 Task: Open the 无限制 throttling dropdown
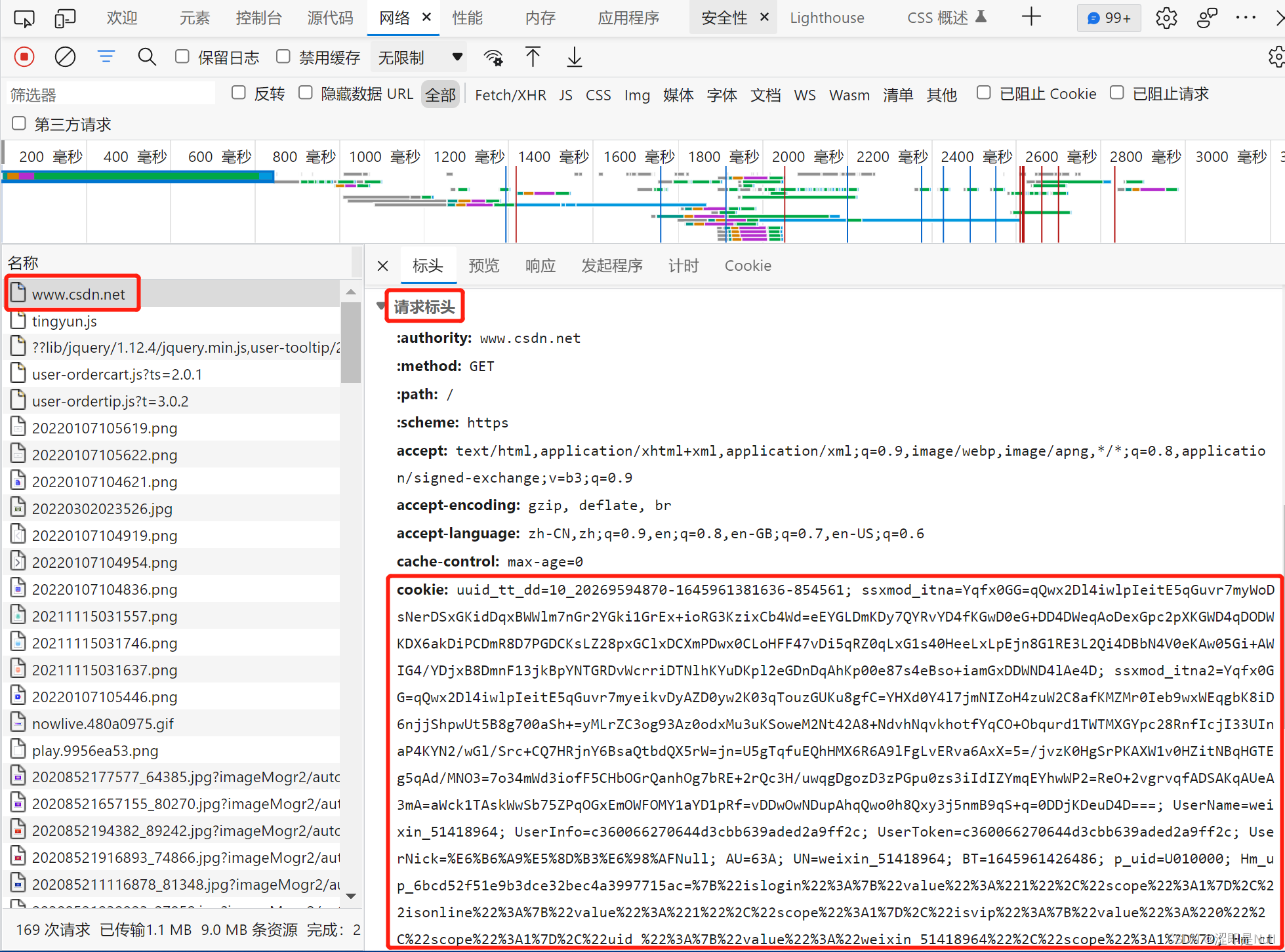pyautogui.click(x=418, y=58)
